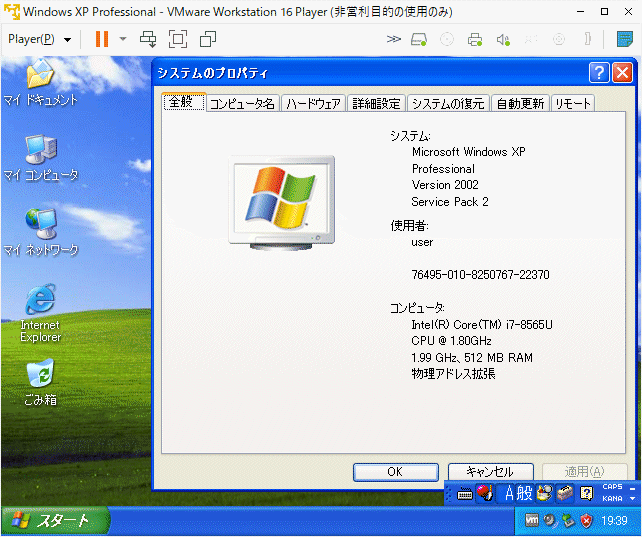
Task: Click the safely remove hardware tray icon
Action: 568,521
